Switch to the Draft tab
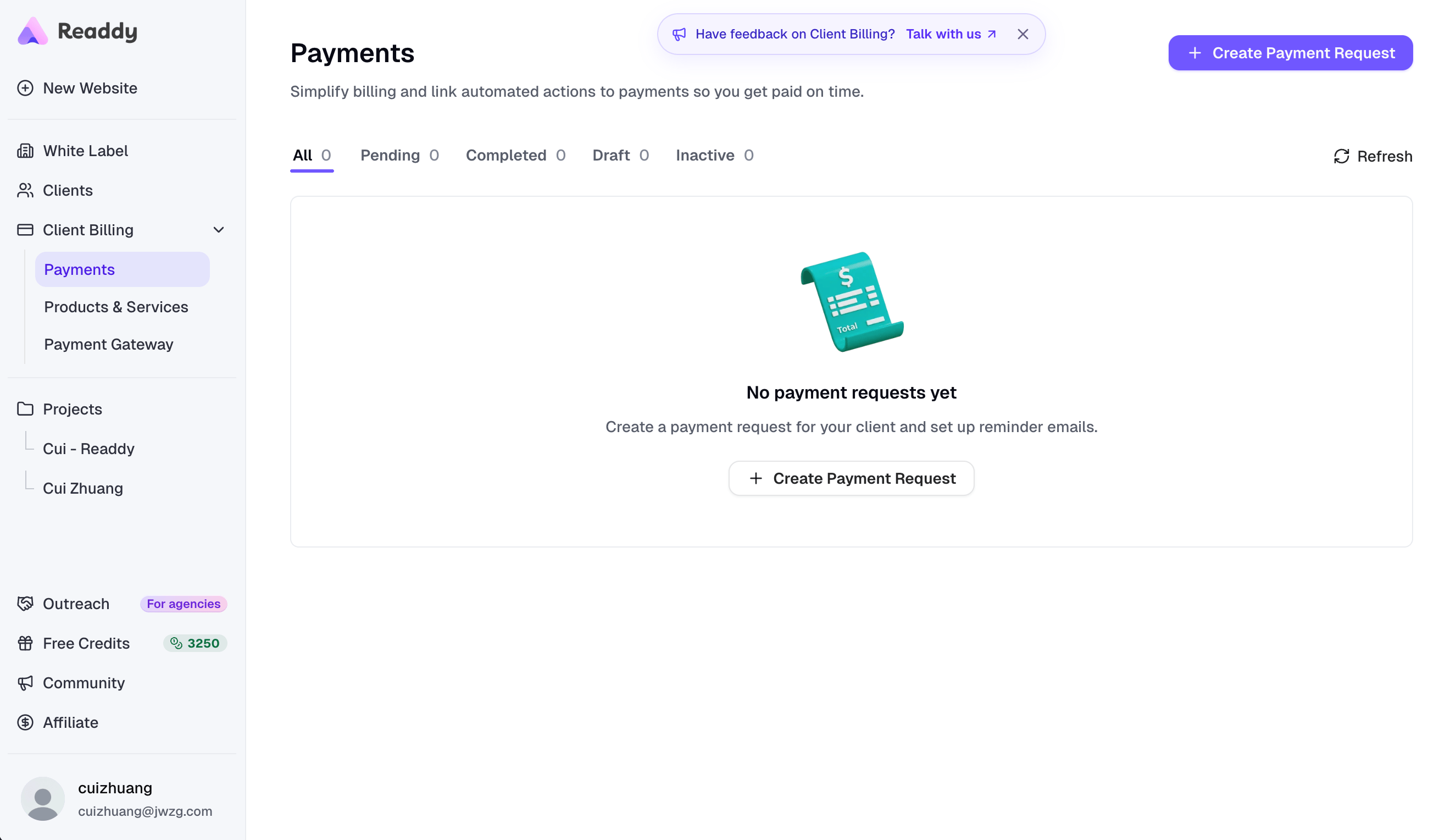Screen dimensions: 1456x840 pos(620,155)
